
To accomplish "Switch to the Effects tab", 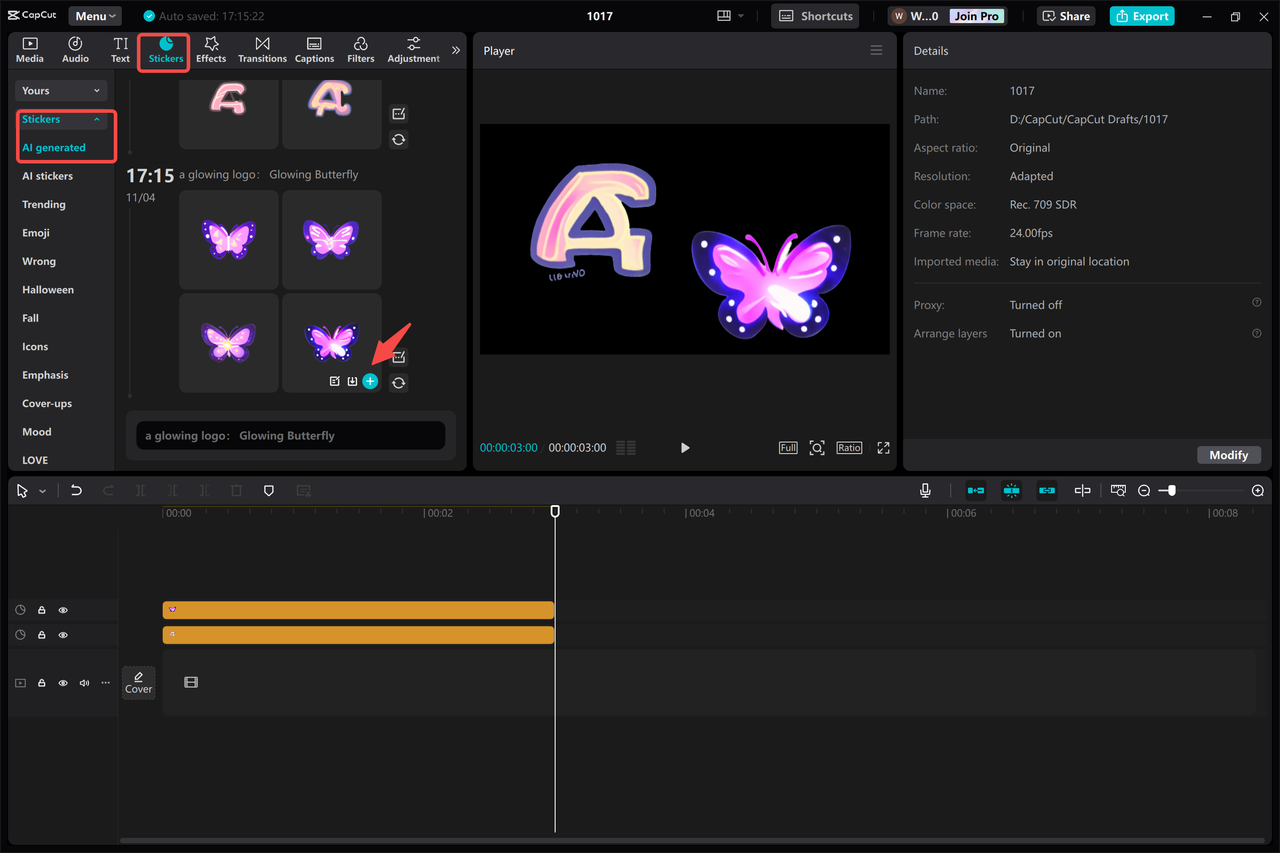I will coord(211,49).
